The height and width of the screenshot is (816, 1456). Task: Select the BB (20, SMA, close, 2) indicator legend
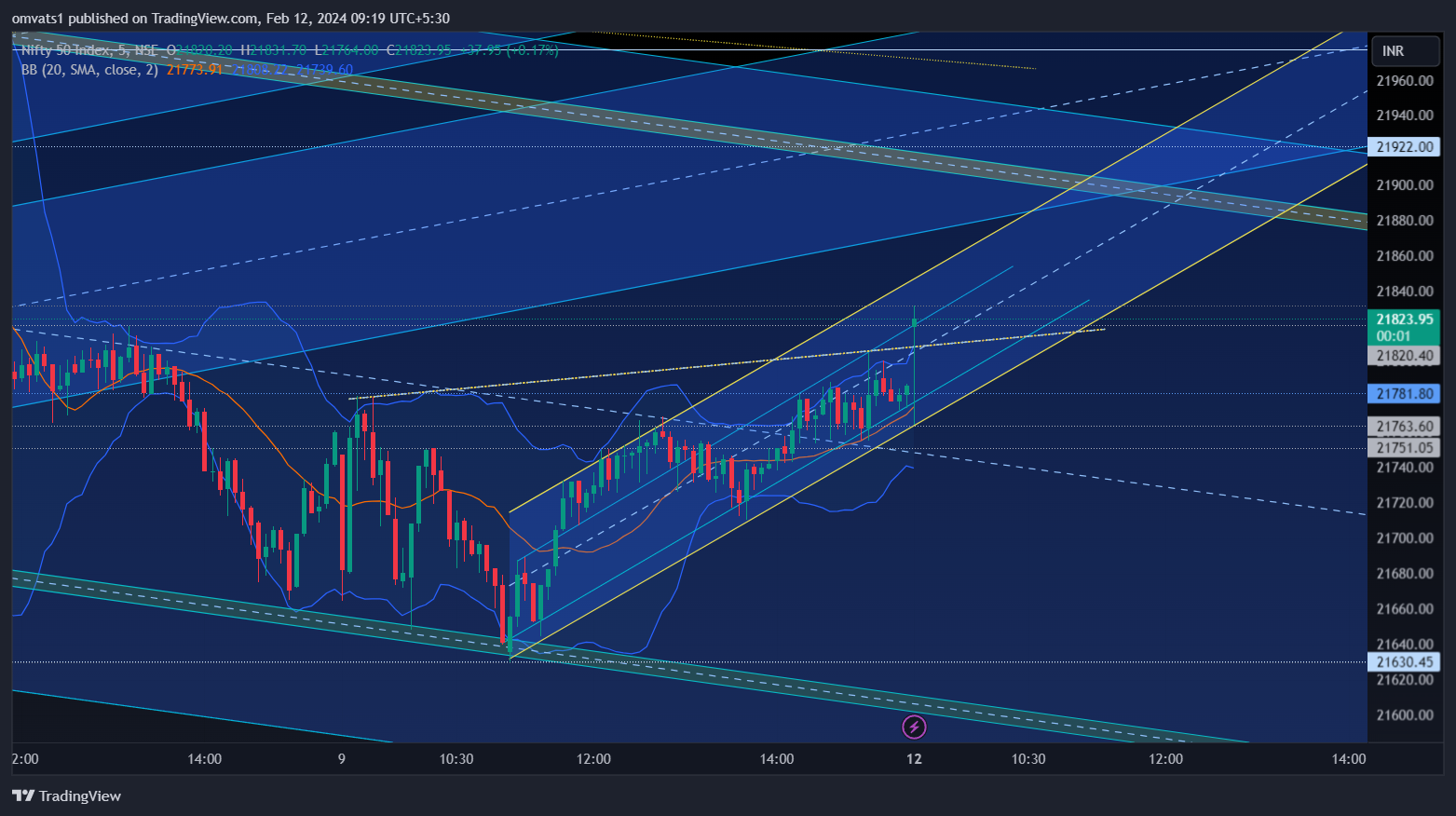(89, 69)
